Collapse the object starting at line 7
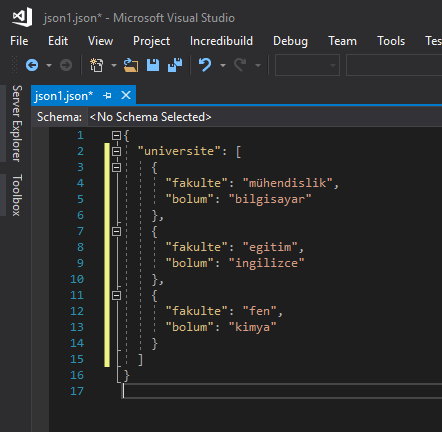Image resolution: width=442 pixels, height=432 pixels. (x=116, y=231)
